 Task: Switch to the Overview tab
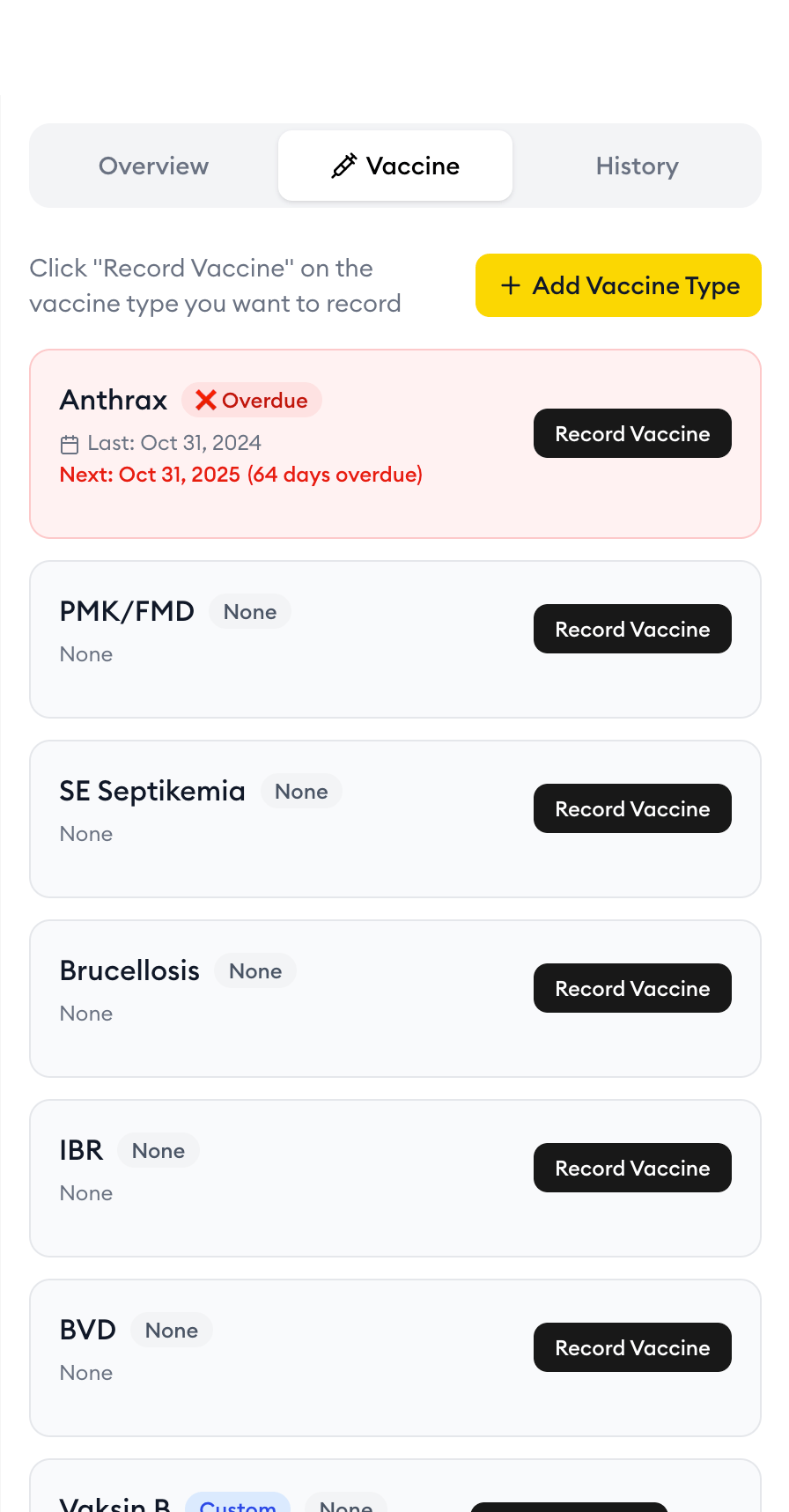click(153, 166)
